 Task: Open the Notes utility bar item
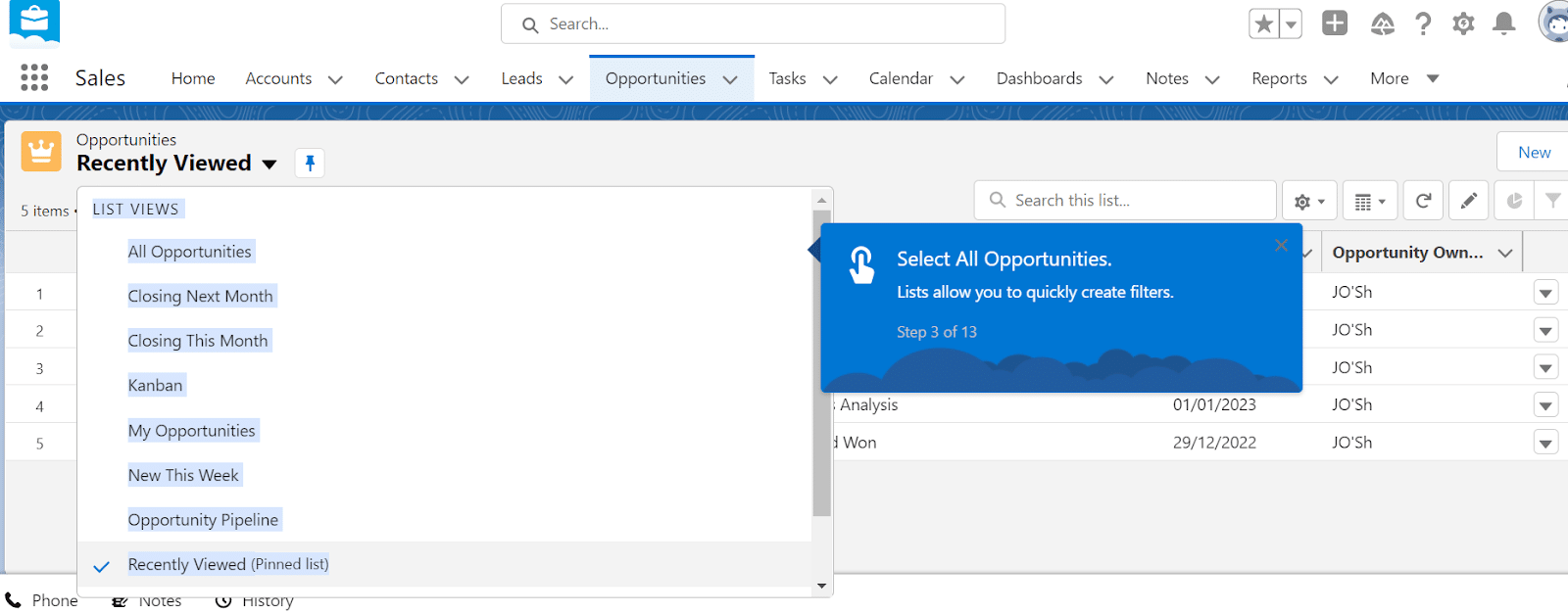147,600
